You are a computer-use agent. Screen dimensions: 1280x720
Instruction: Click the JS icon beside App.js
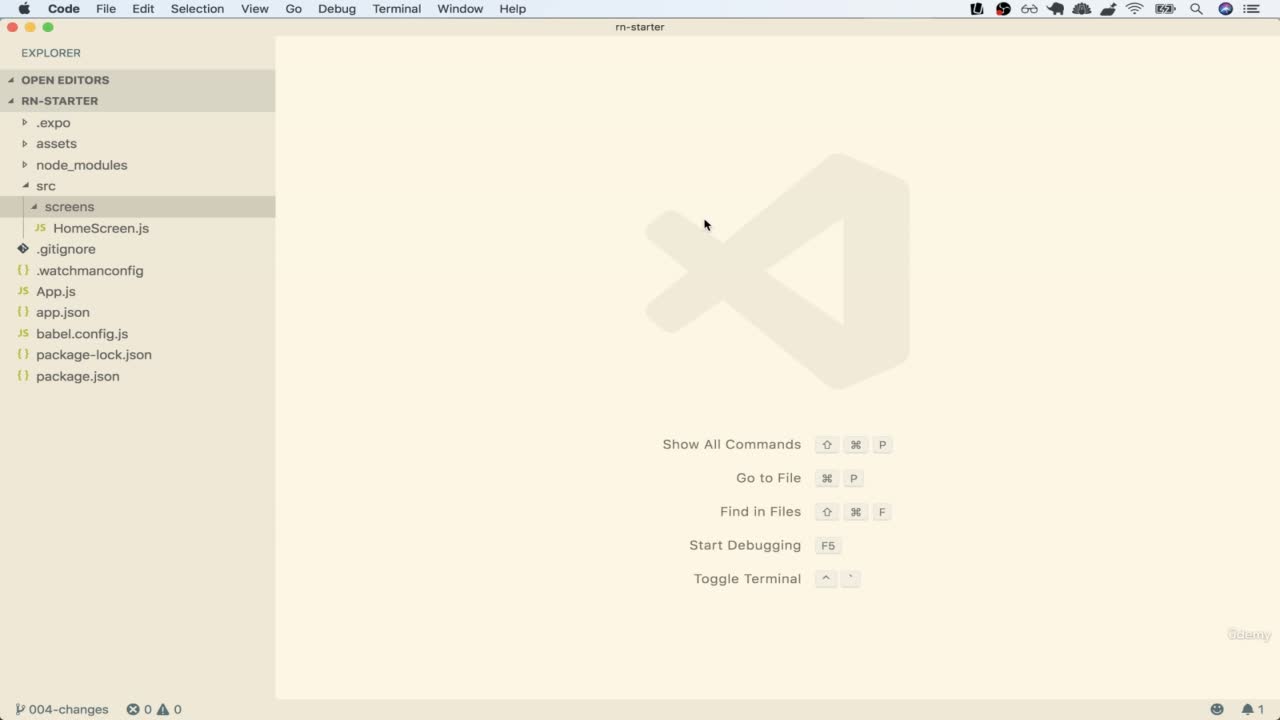(23, 291)
